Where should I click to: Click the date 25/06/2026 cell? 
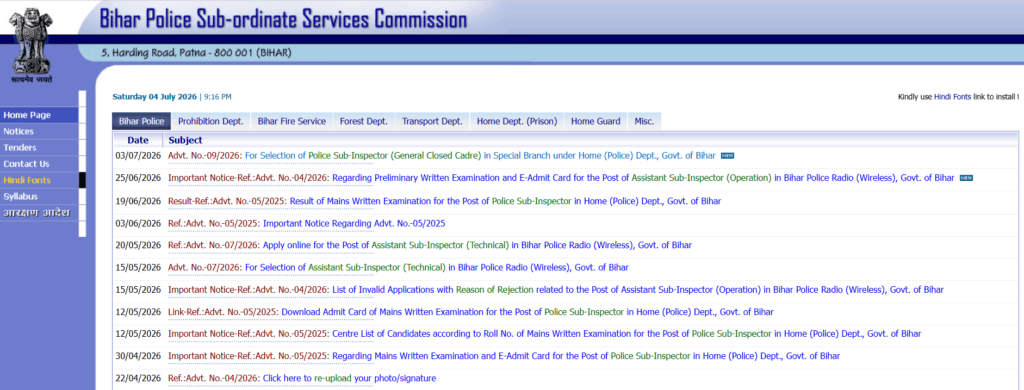tap(138, 178)
